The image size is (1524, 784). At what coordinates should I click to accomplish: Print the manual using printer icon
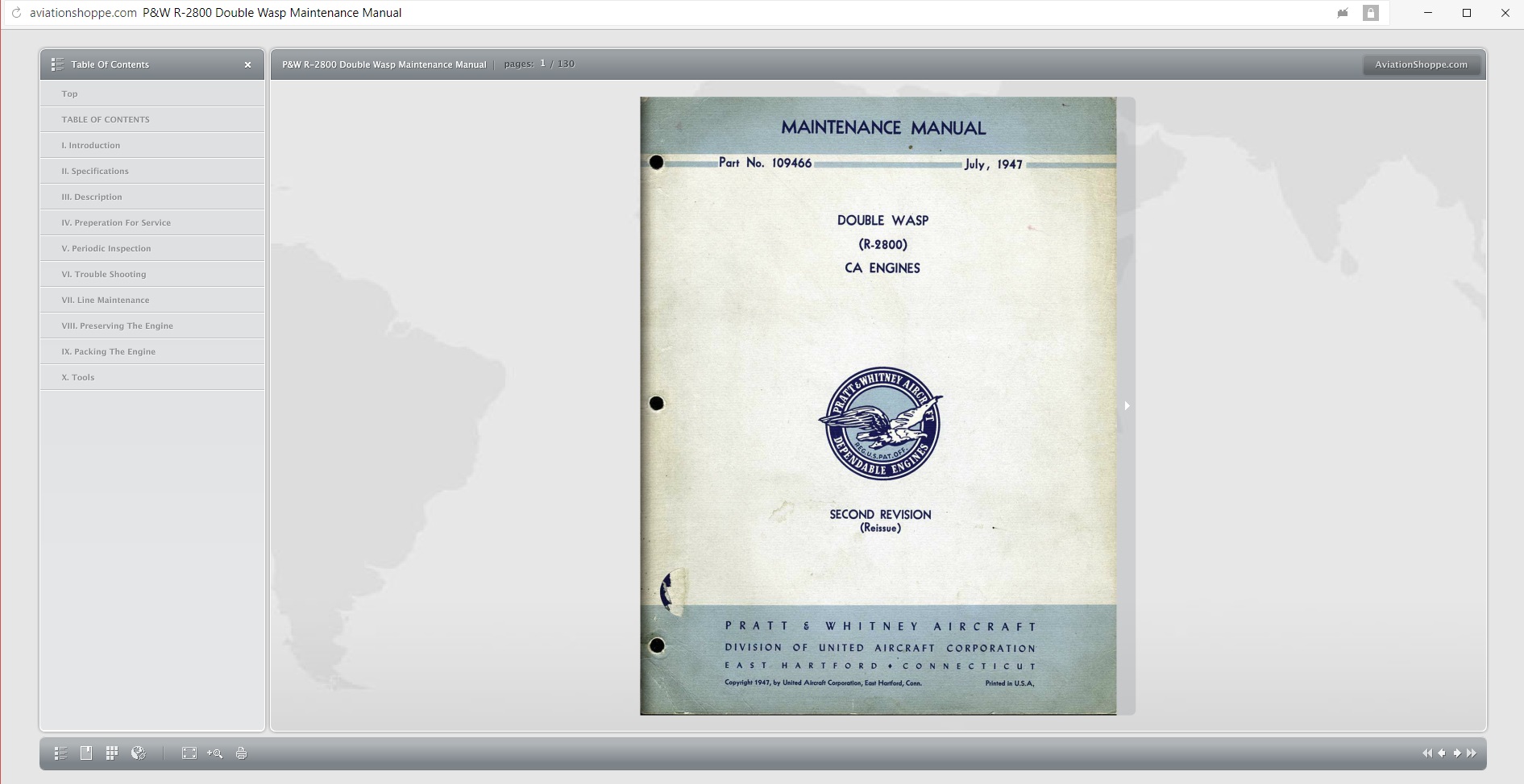click(241, 753)
